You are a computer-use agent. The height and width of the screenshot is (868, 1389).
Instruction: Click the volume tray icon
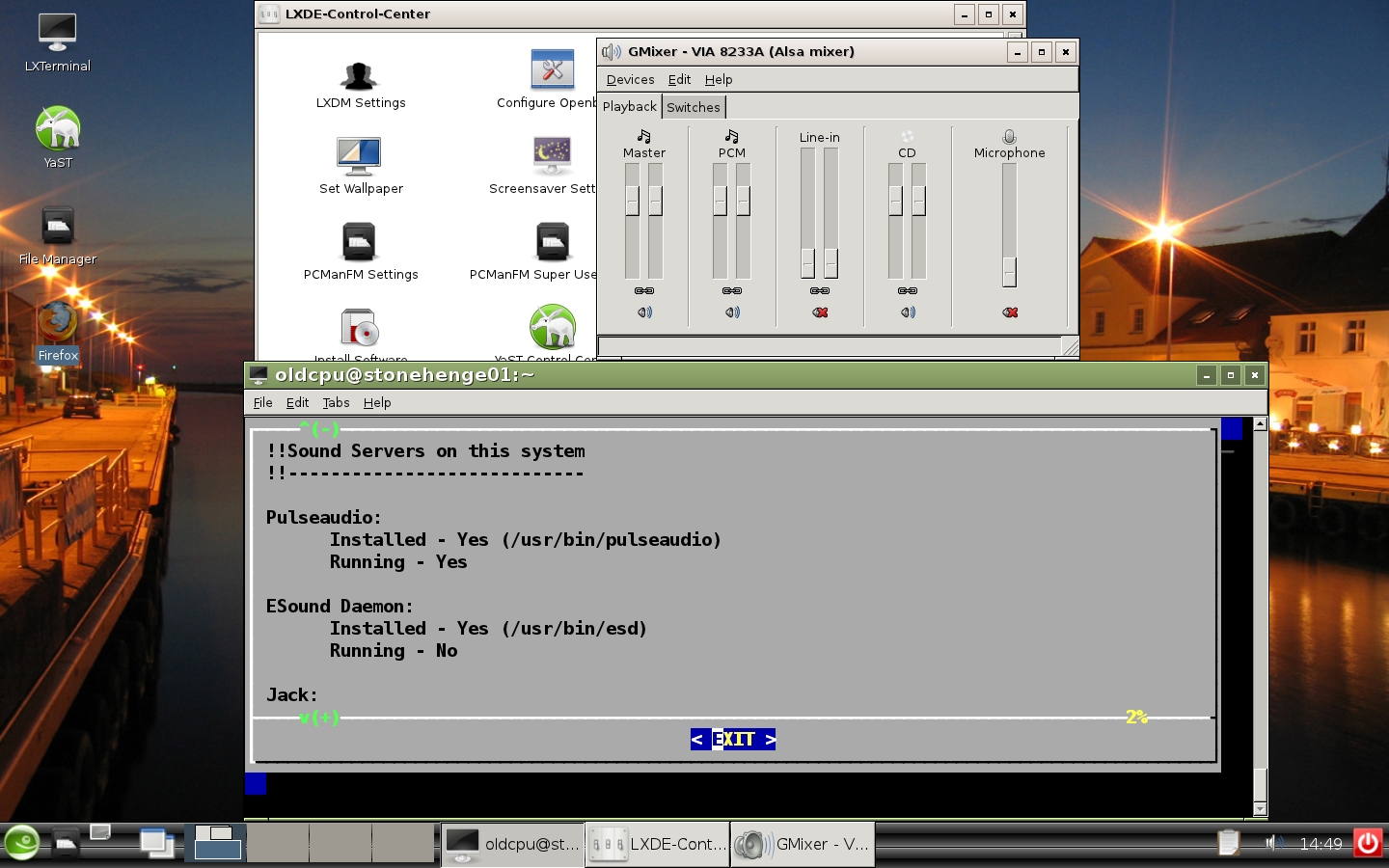(x=1274, y=843)
